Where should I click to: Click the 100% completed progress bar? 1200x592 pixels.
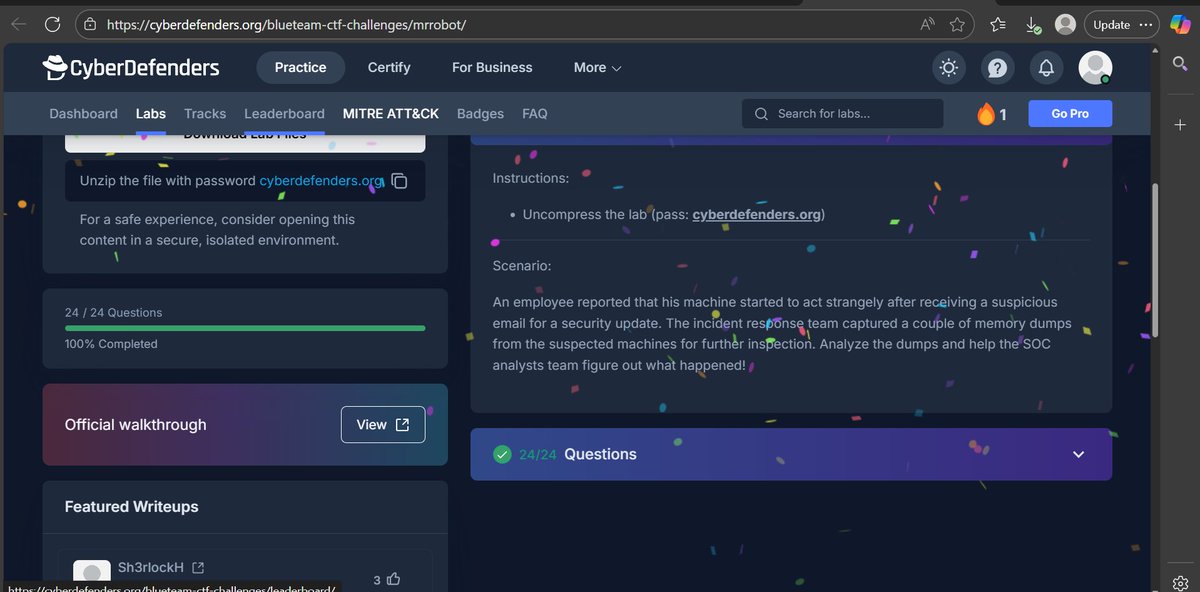pyautogui.click(x=244, y=328)
